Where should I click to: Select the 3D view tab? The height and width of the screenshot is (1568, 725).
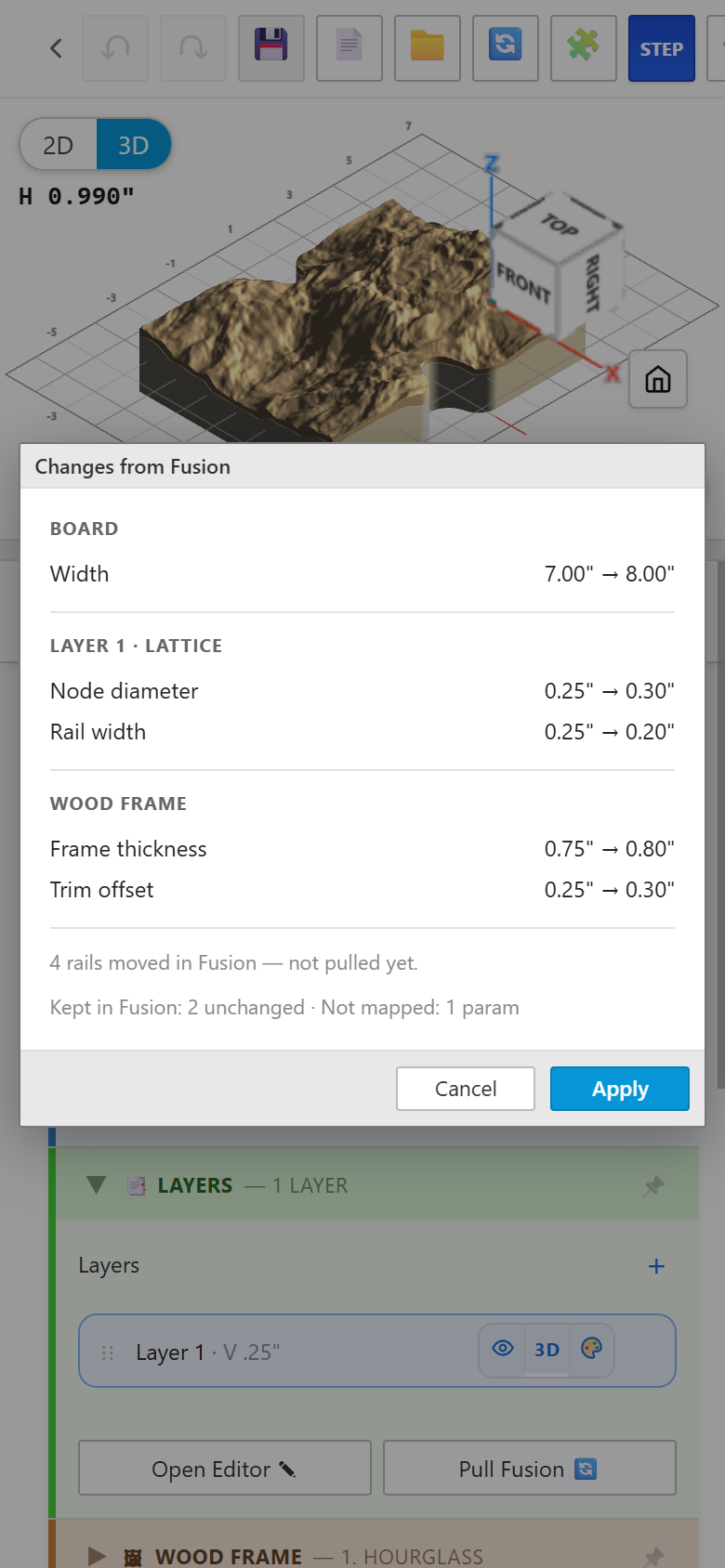(133, 145)
